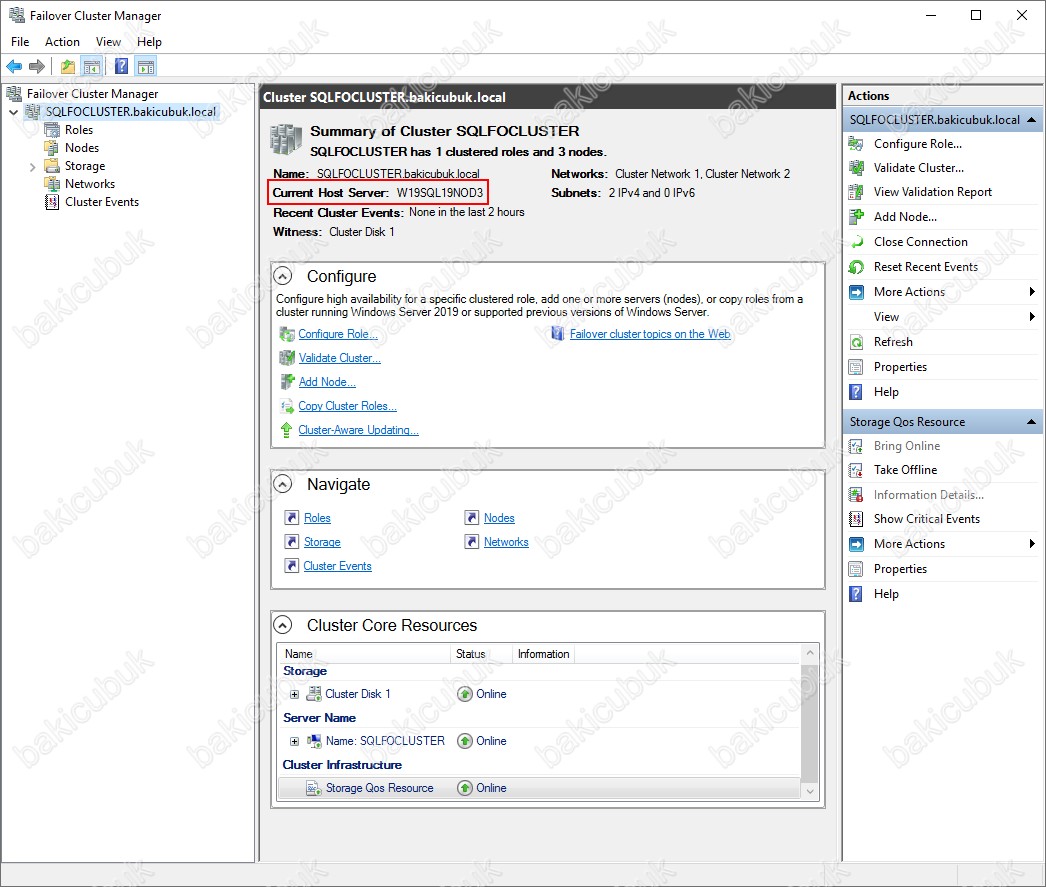Collapse the Configure section
The width and height of the screenshot is (1046, 887).
coord(283,276)
